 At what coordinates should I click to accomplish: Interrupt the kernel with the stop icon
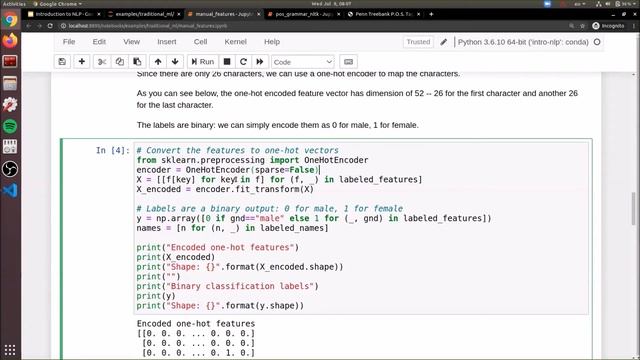click(x=227, y=62)
